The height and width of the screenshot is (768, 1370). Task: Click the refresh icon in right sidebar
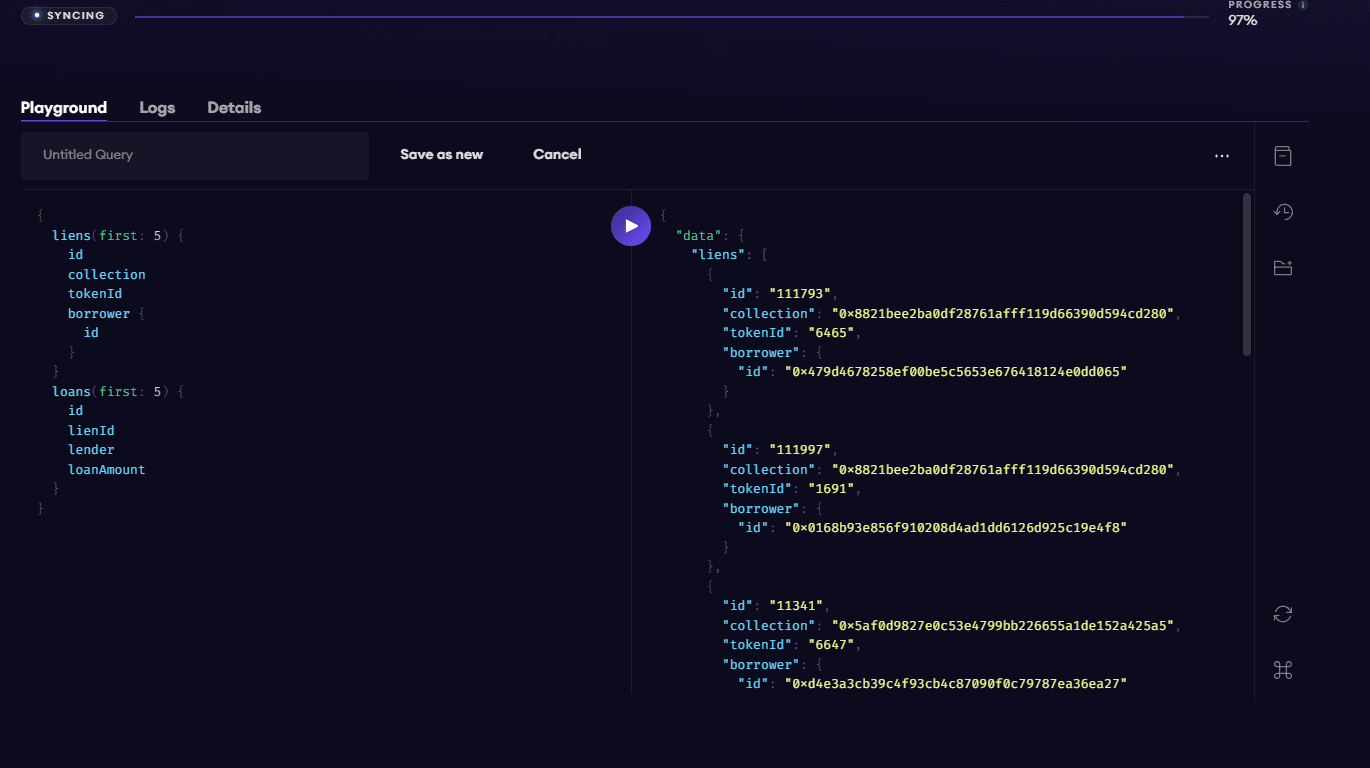1283,614
